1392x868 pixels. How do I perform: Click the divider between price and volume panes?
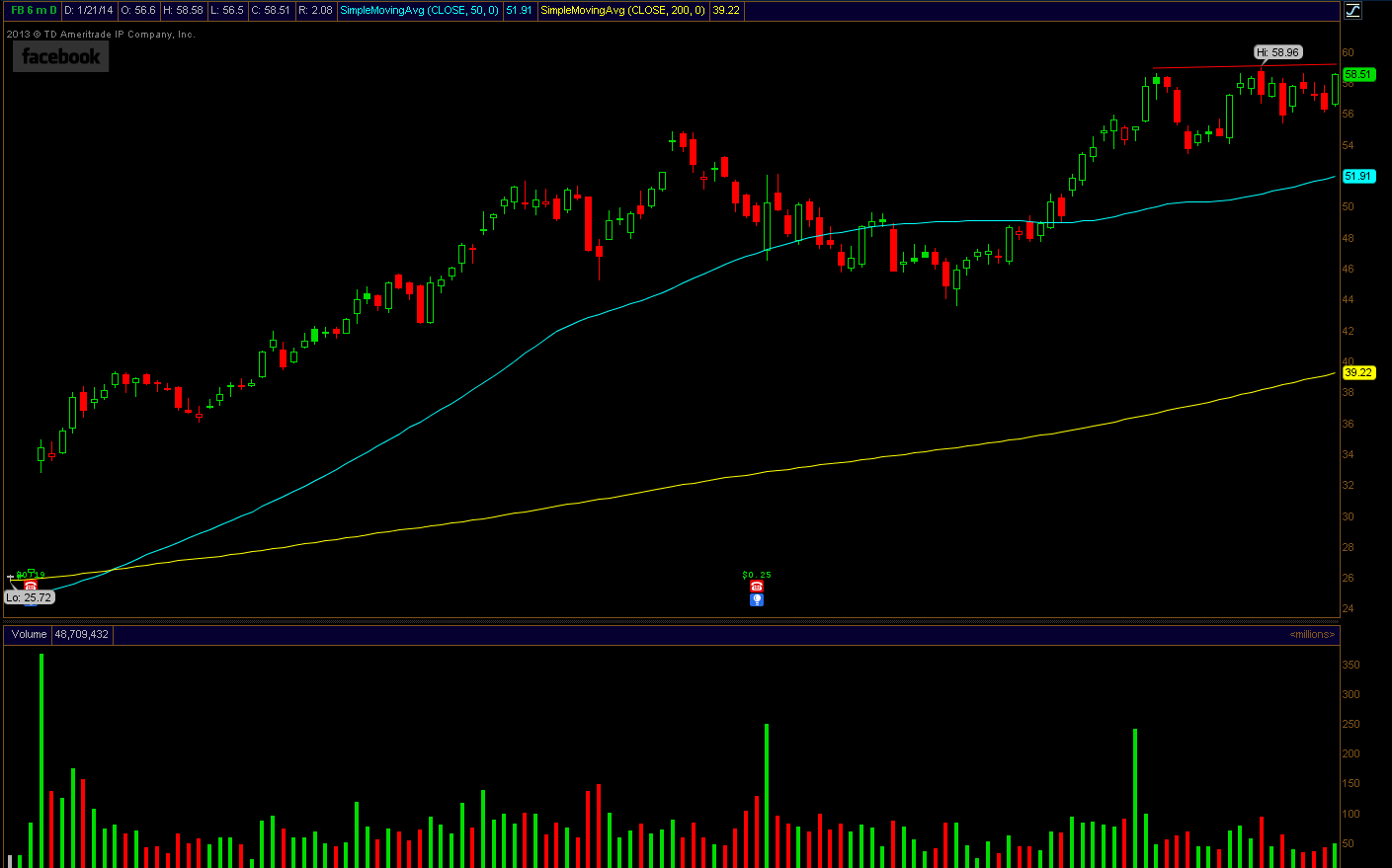click(x=672, y=621)
